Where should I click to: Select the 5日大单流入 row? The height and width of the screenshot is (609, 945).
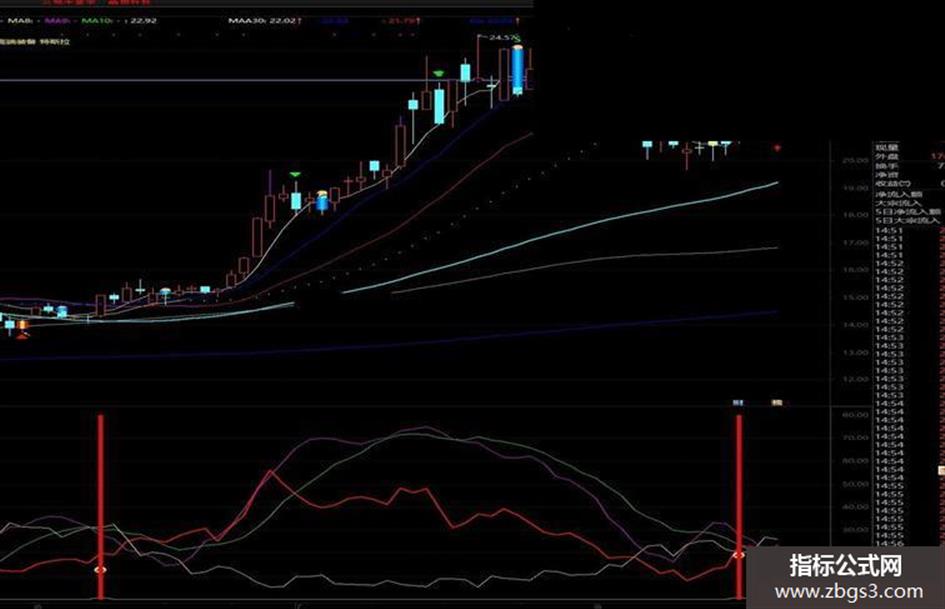pyautogui.click(x=909, y=220)
